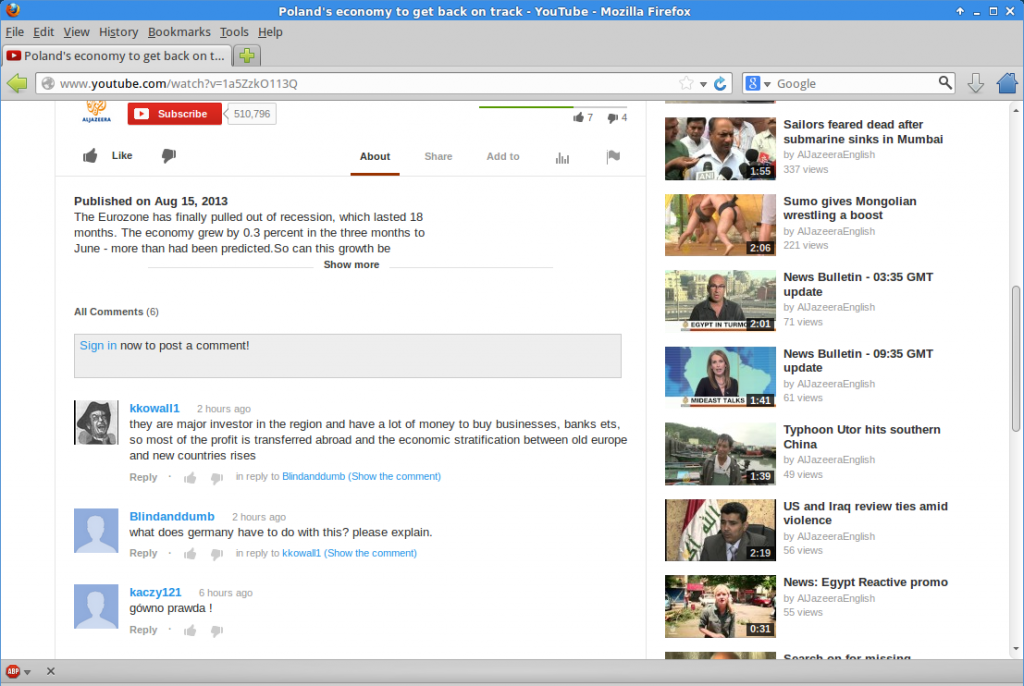
Task: Open a new tab with the plus icon
Action: 248,56
